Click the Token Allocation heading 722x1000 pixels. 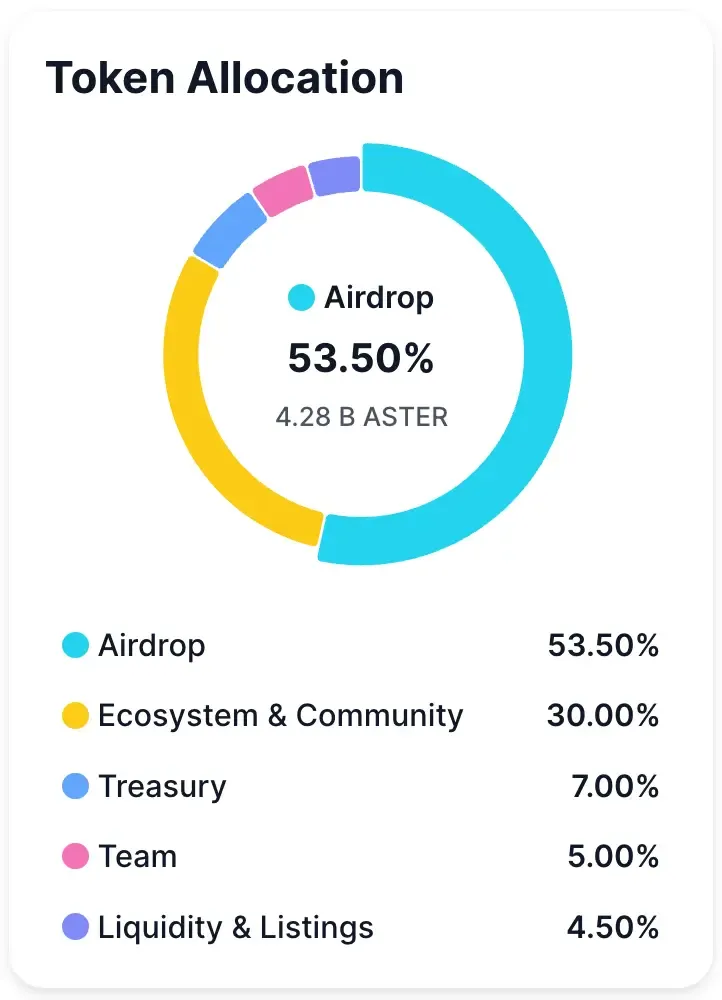coord(225,77)
